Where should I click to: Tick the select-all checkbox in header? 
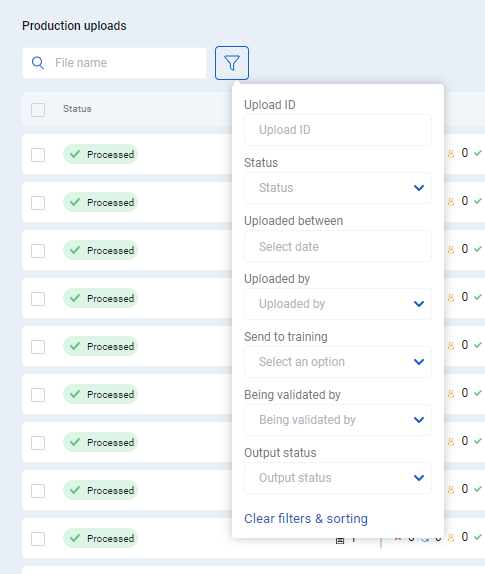[x=38, y=110]
